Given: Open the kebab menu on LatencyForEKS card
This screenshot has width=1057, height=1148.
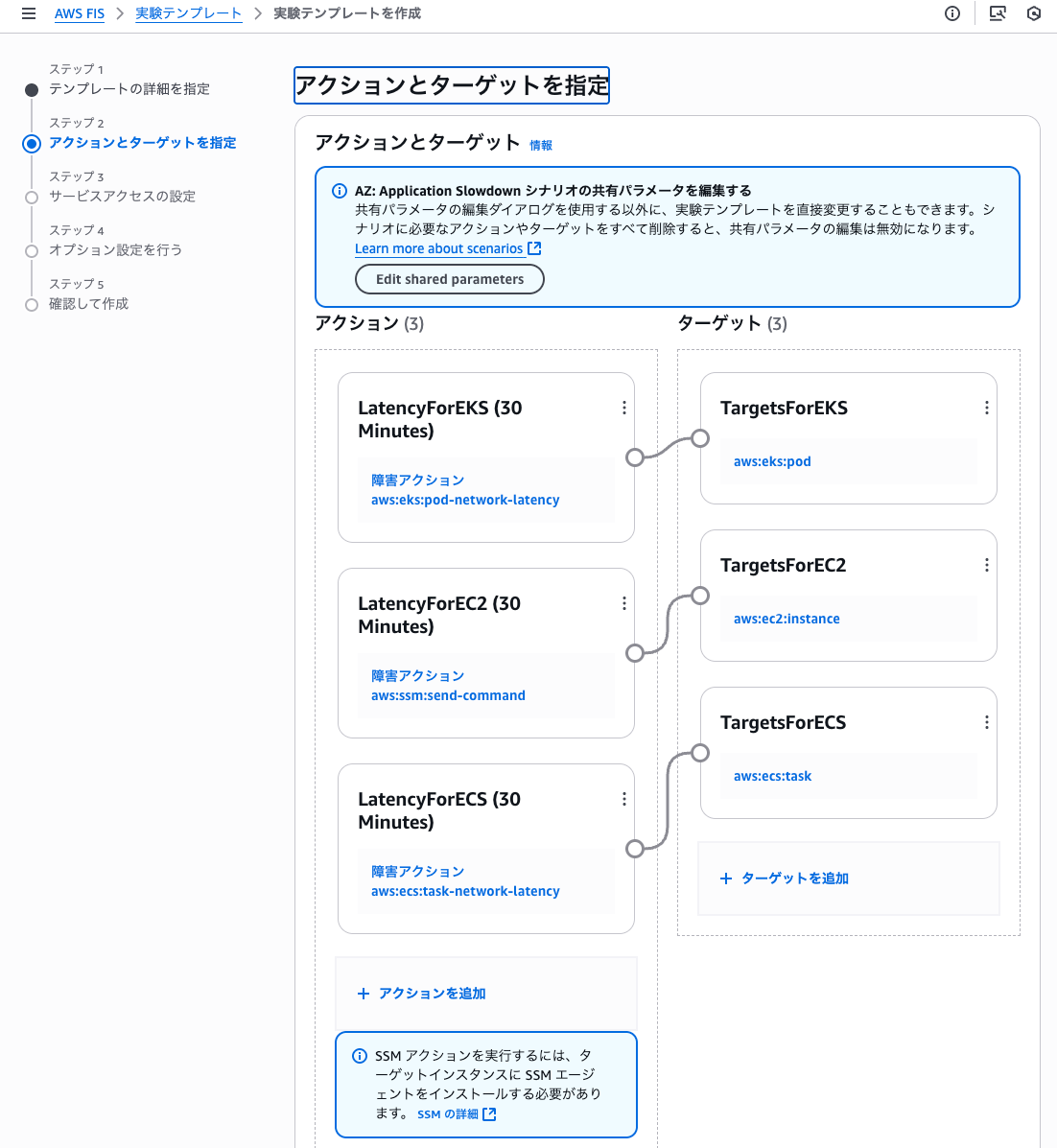Looking at the screenshot, I should tap(624, 408).
